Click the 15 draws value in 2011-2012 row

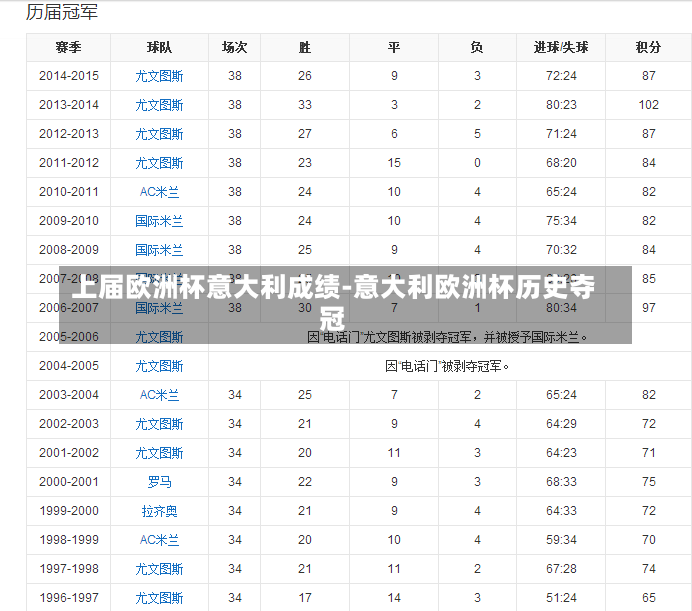(x=394, y=163)
